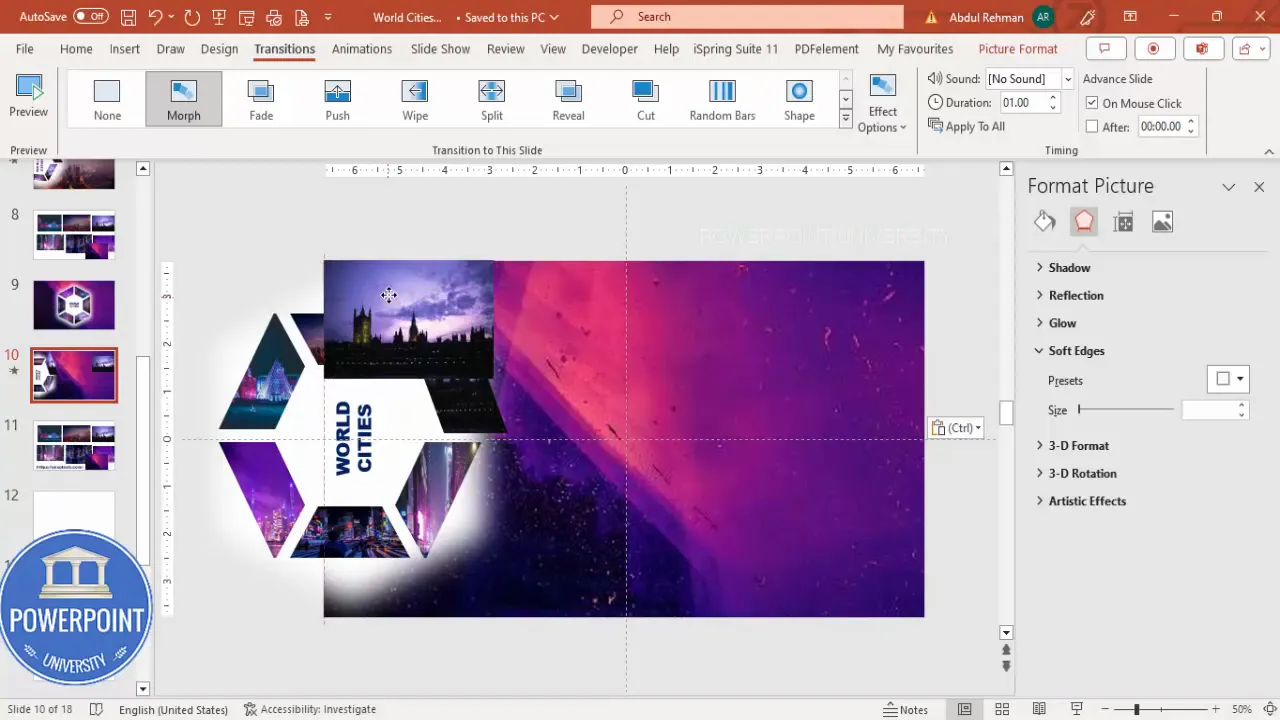Close the Format Picture pane
This screenshot has width=1280, height=720.
[1259, 187]
